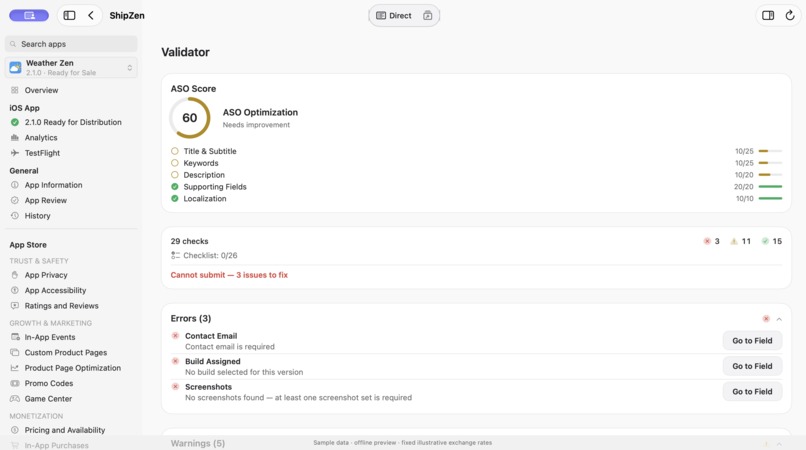806x450 pixels.
Task: Click 'No build selected for this version'
Action: (x=244, y=372)
